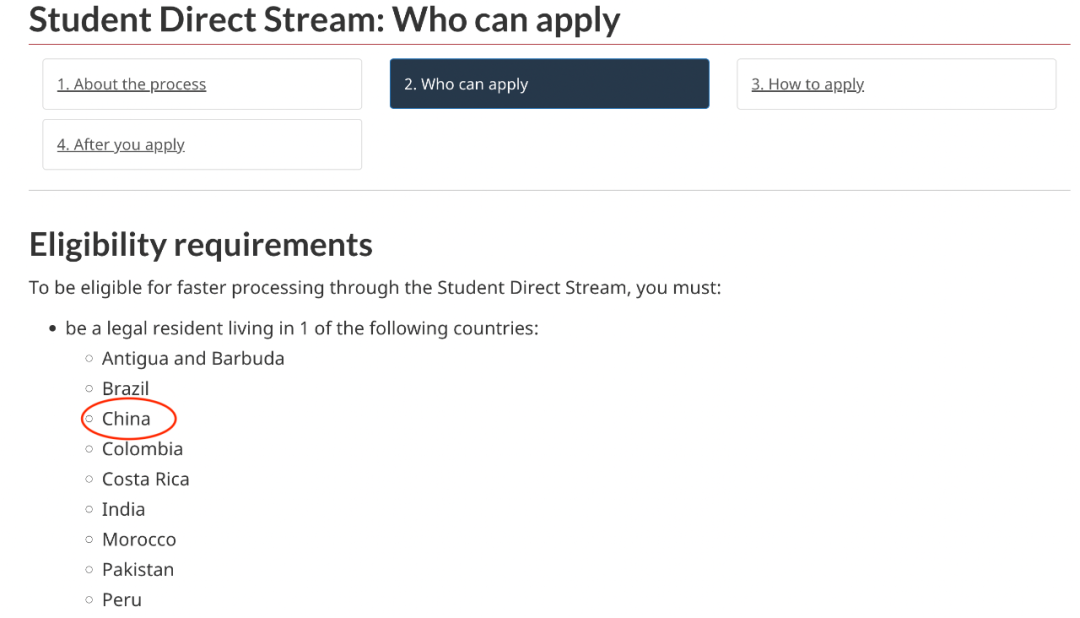This screenshot has width=1080, height=618.
Task: Click the 'To be eligible for faster processing' sentence
Action: [374, 288]
